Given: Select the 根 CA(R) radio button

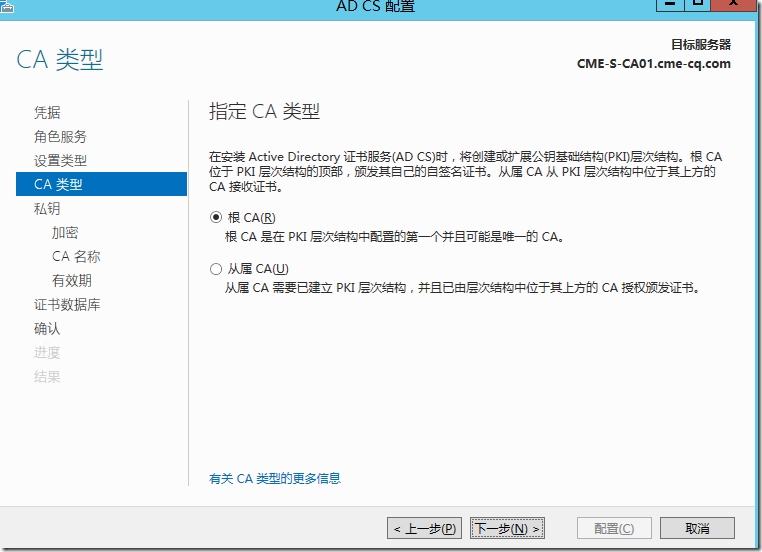Looking at the screenshot, I should click(216, 217).
